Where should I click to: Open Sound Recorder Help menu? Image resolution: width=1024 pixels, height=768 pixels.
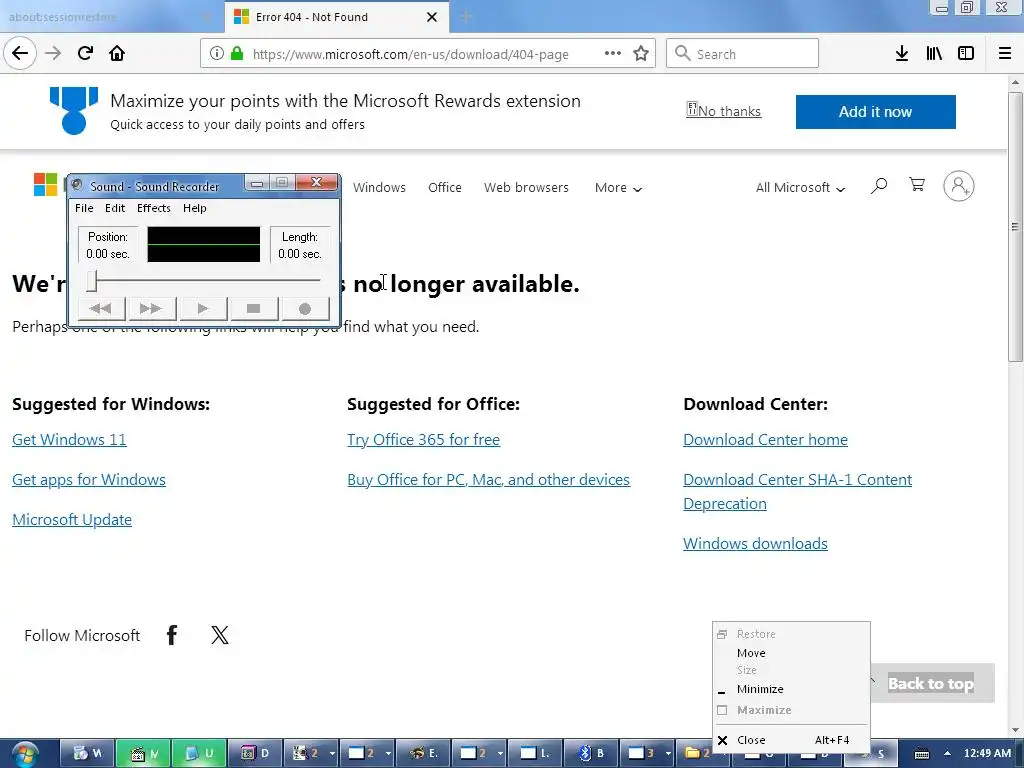click(195, 208)
